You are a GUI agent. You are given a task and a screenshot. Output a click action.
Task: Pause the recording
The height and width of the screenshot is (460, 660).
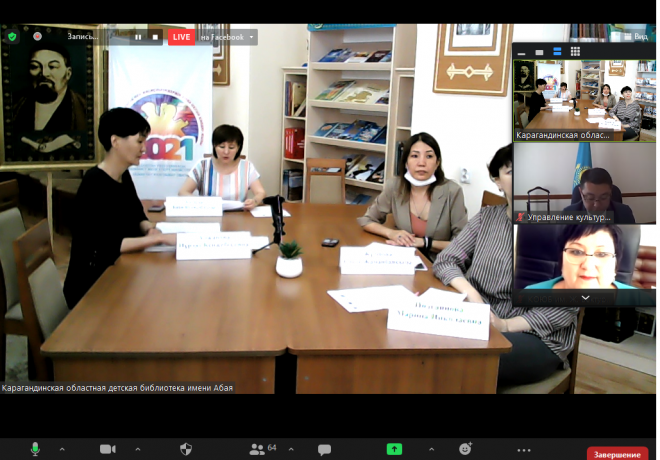tap(138, 37)
